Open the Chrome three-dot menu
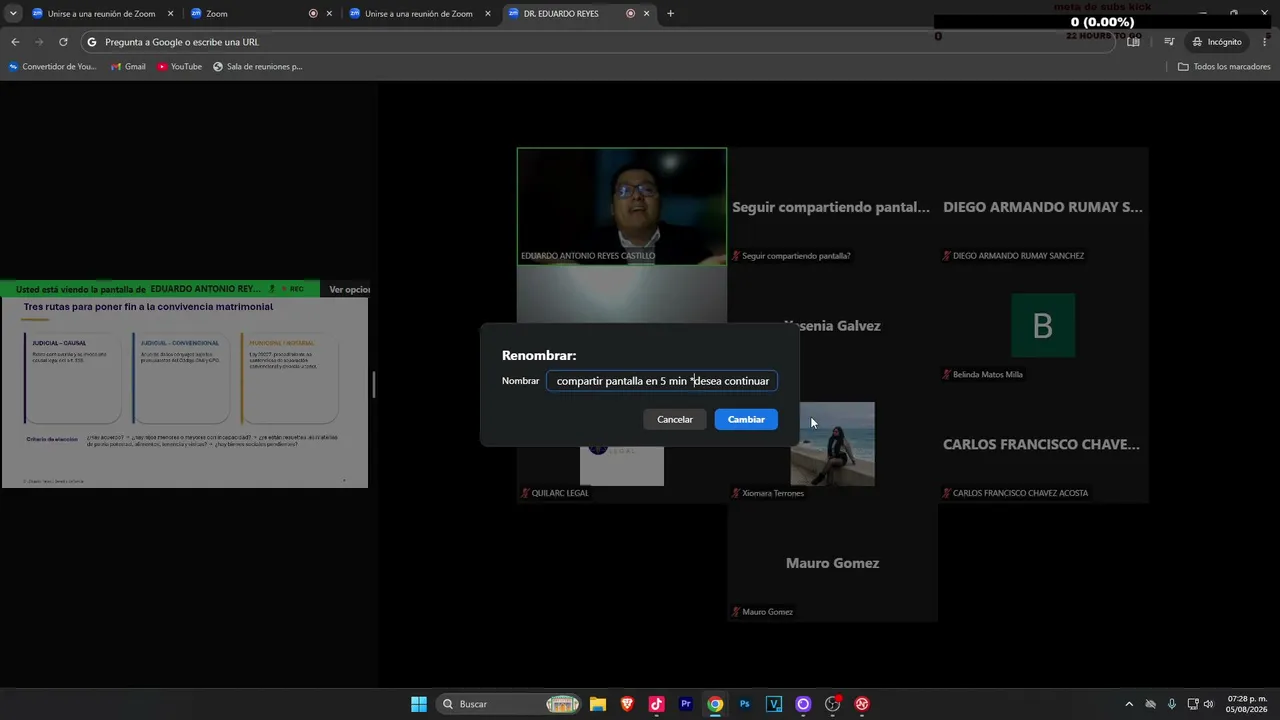Viewport: 1280px width, 720px height. click(1265, 42)
